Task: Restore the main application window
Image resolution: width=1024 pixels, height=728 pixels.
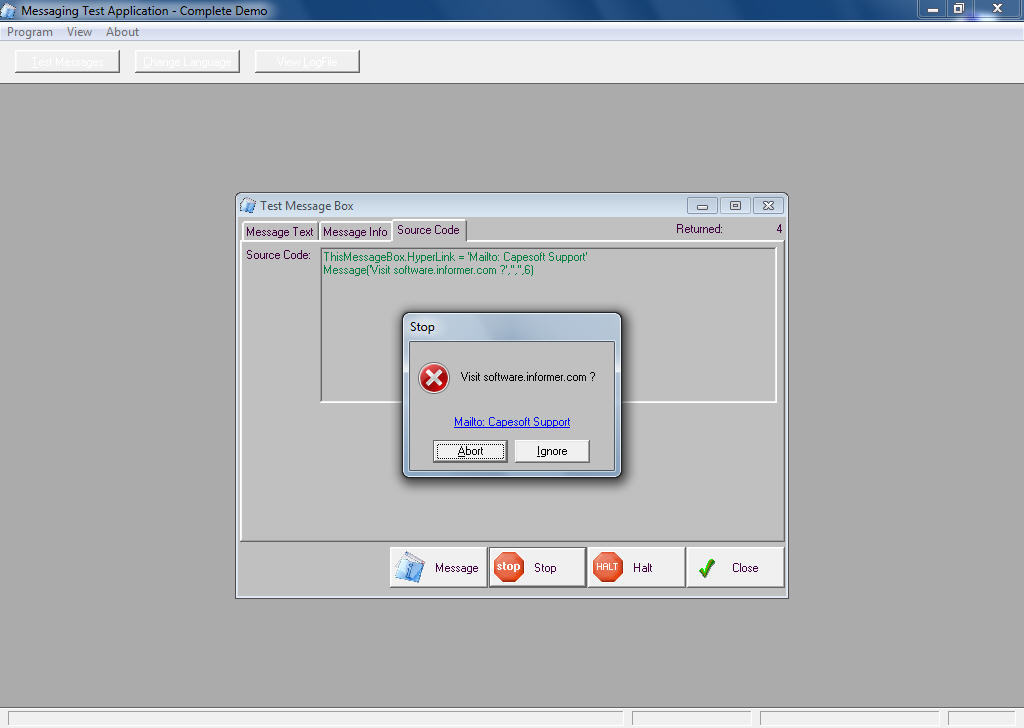Action: [x=959, y=8]
